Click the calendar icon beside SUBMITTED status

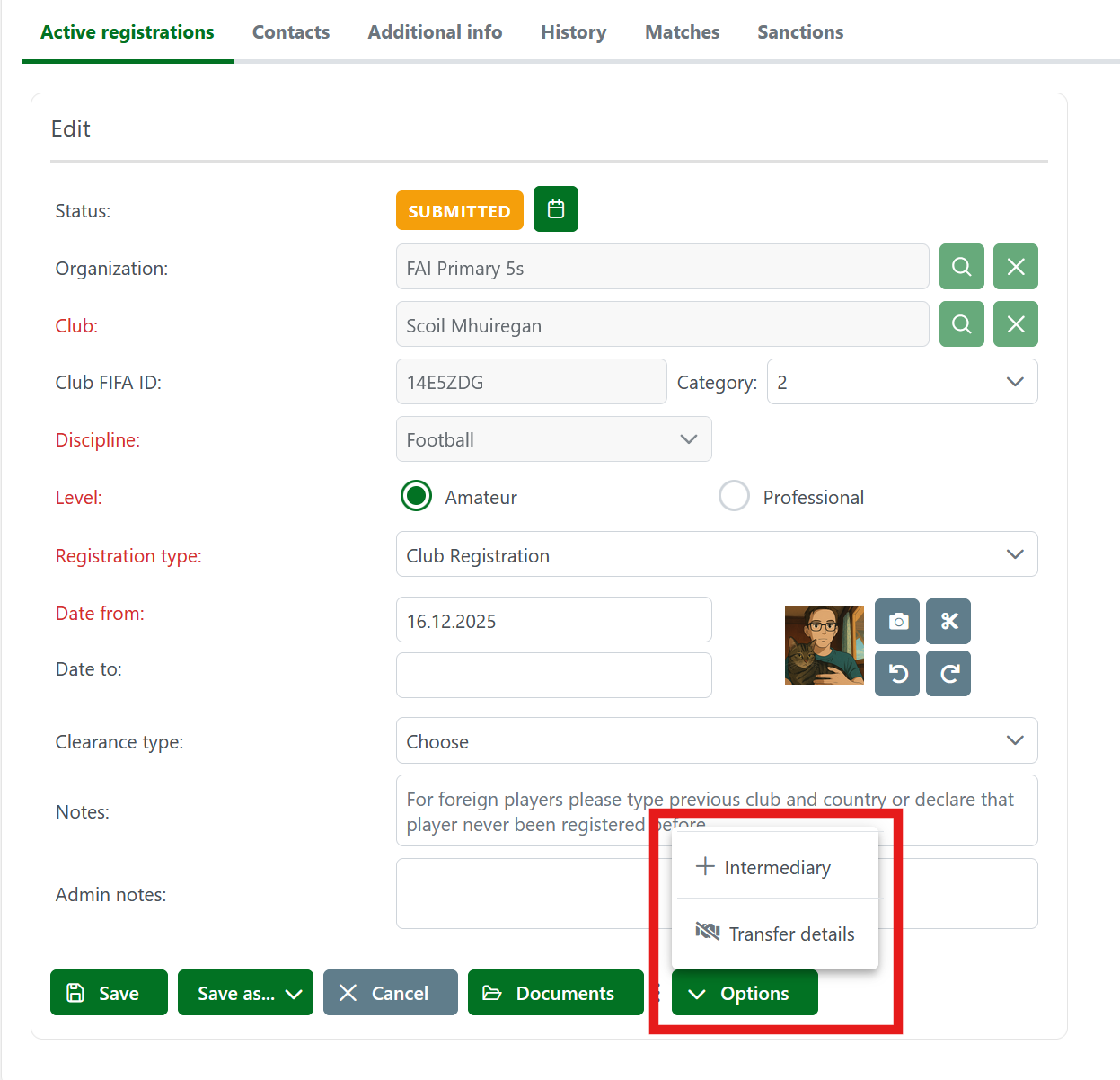(x=555, y=209)
